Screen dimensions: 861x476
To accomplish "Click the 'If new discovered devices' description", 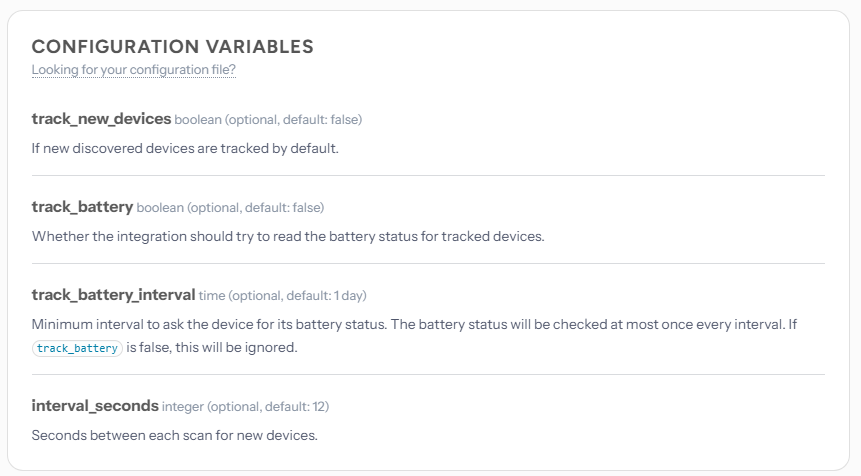I will [x=185, y=149].
